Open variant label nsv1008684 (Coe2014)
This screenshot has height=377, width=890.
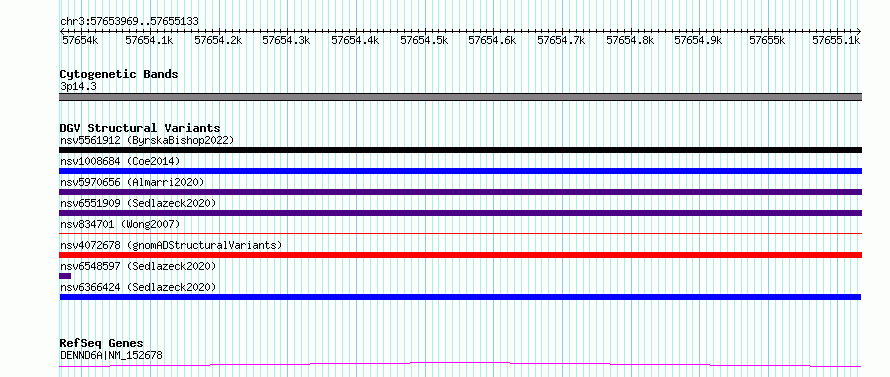point(120,161)
